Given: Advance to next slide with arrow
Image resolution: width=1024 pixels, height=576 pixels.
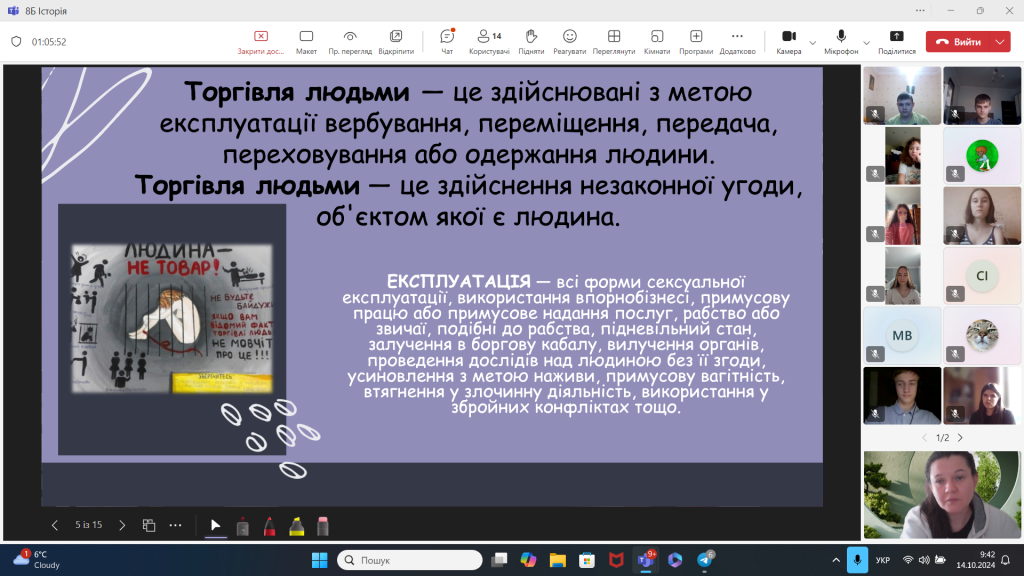Looking at the screenshot, I should (x=121, y=524).
